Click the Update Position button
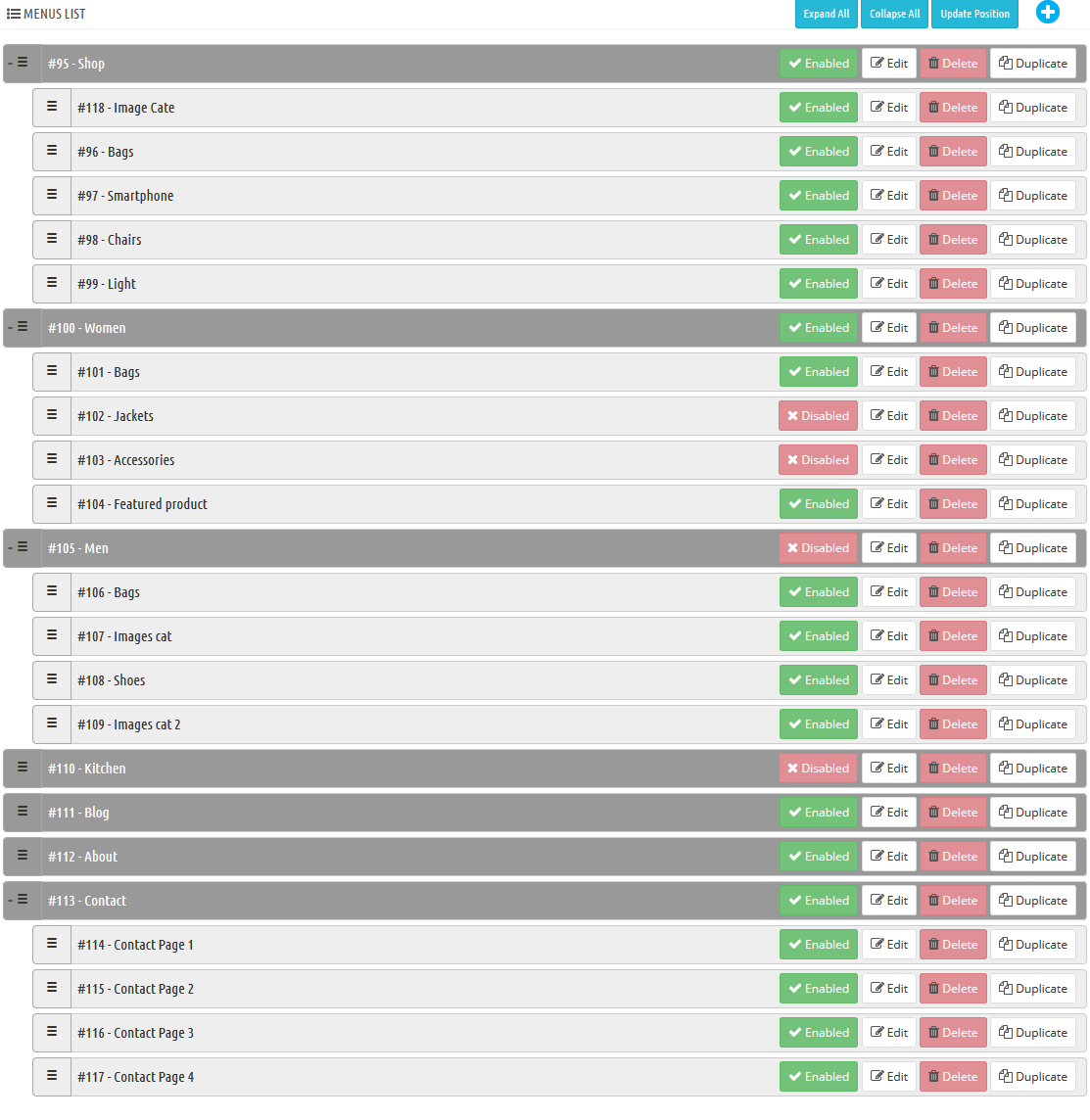This screenshot has width=1090, height=1120. click(x=975, y=14)
